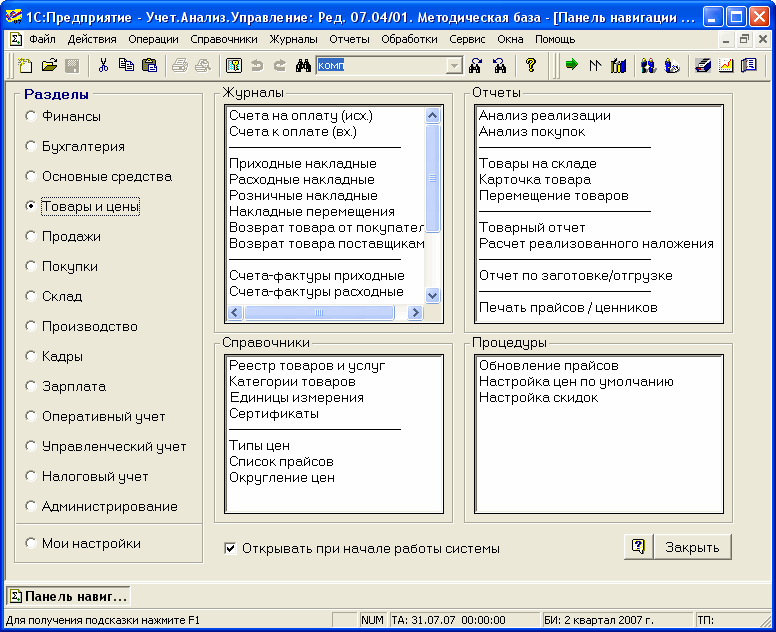This screenshot has width=776, height=632.
Task: Select the Финансы section radio button
Action: pyautogui.click(x=31, y=116)
